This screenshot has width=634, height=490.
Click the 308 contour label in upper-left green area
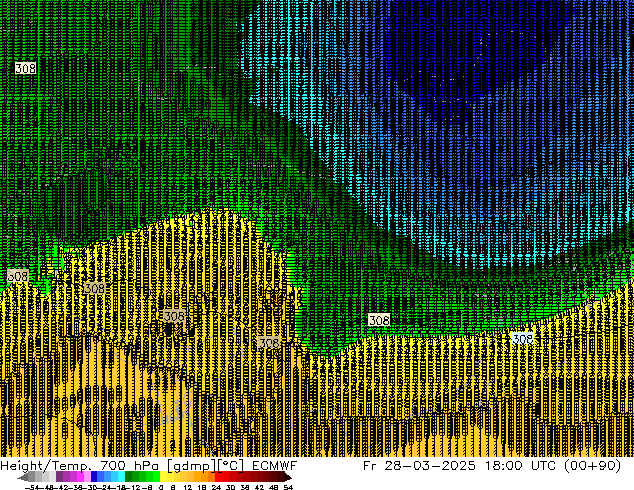coord(25,68)
